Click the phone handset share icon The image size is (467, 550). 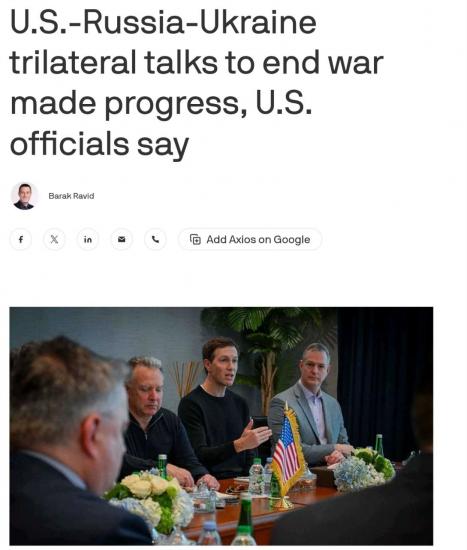(x=155, y=239)
